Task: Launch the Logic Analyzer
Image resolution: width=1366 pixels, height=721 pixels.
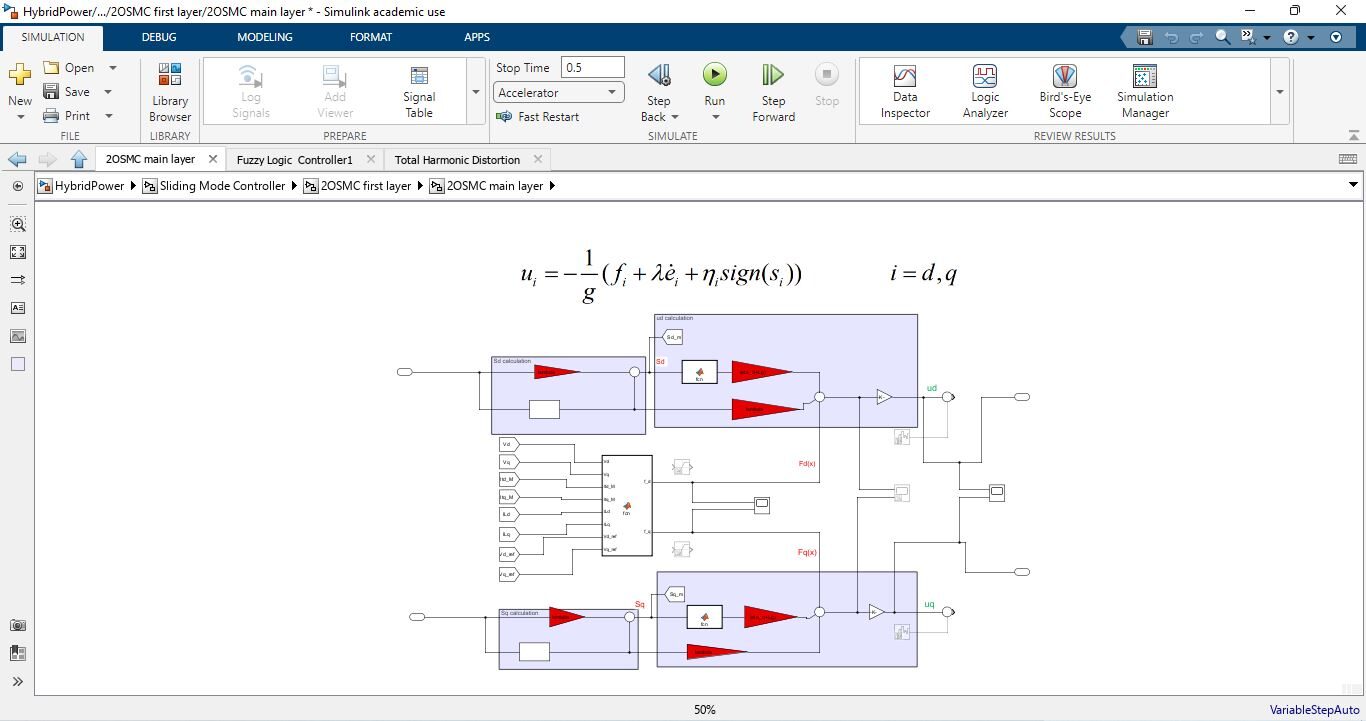Action: (x=985, y=92)
